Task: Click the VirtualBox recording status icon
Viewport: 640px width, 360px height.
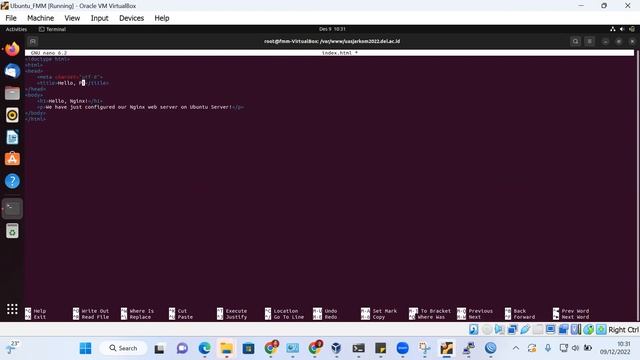Action: pyautogui.click(x=563, y=329)
